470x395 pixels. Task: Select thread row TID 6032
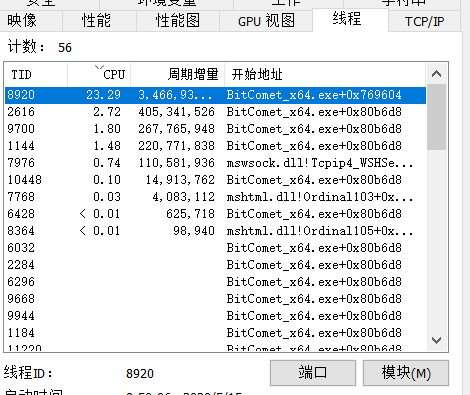tap(215, 248)
